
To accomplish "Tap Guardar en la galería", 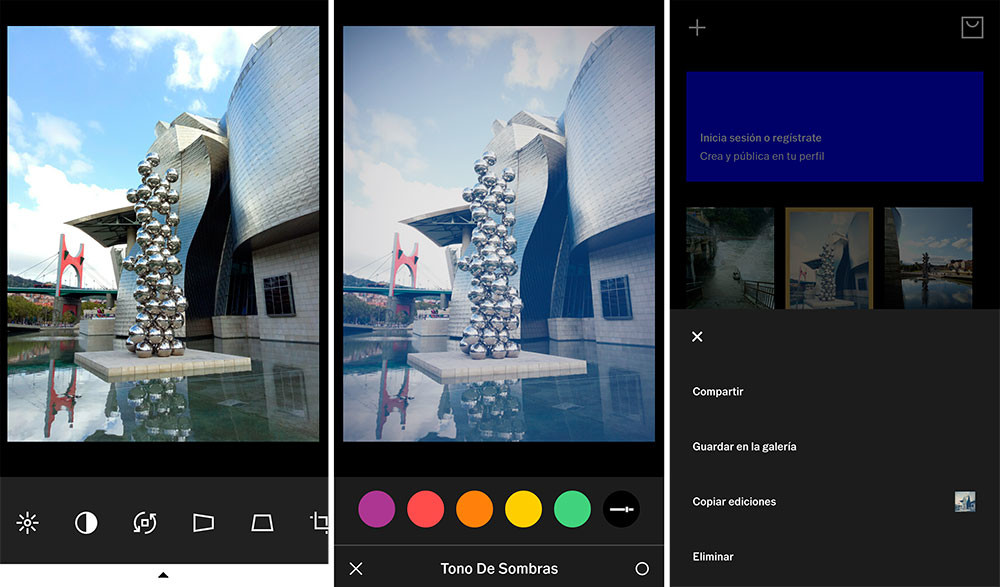I will [744, 447].
